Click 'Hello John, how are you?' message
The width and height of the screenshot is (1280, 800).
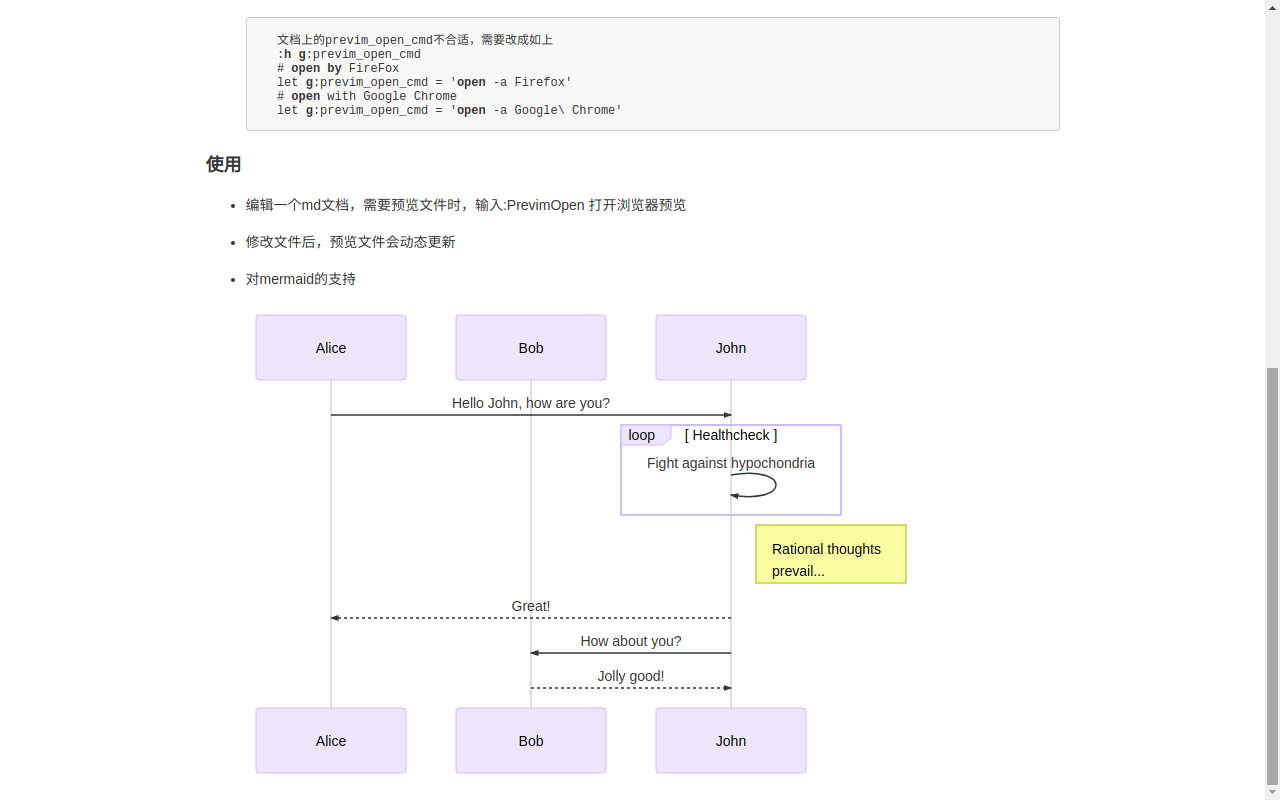pyautogui.click(x=531, y=403)
